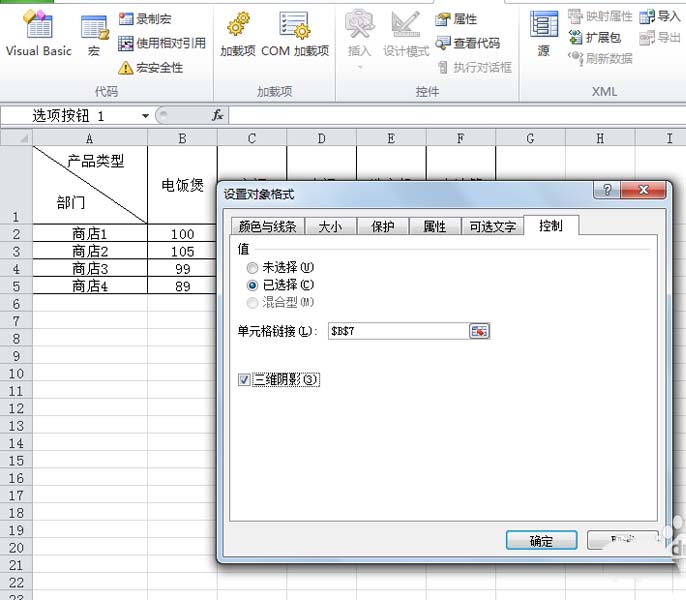Screen dimensions: 686x600
Task: Open COM 加载项 dialog
Action: pos(295,35)
